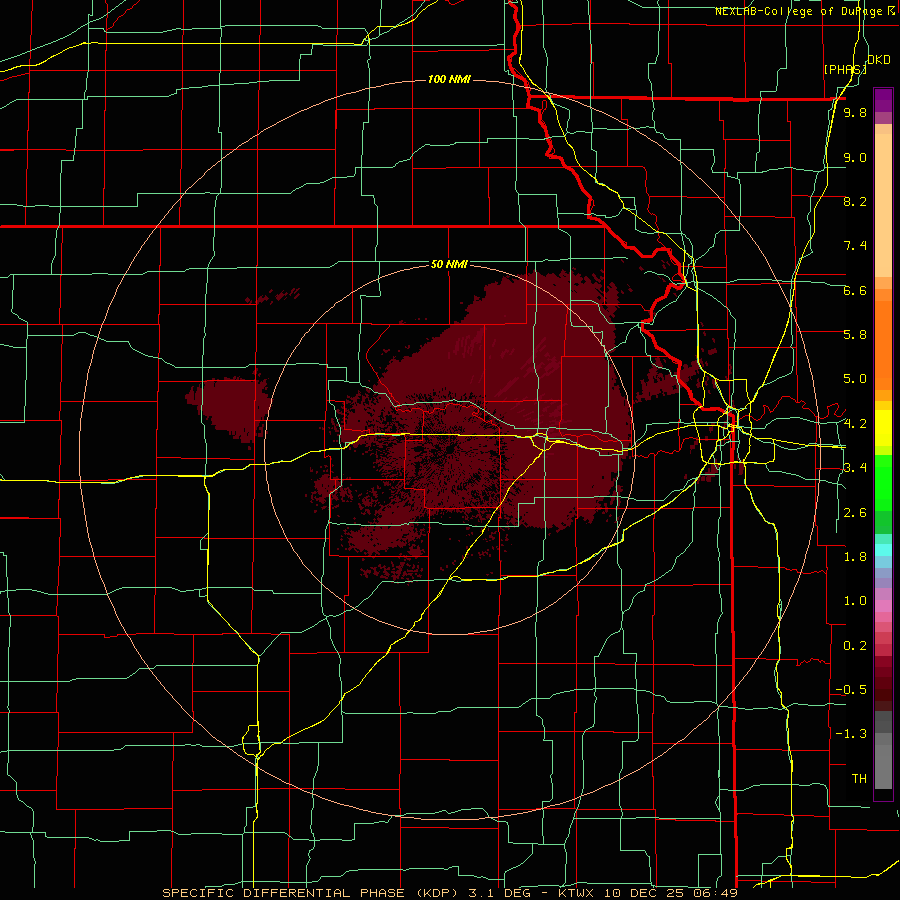Click the purple swatch at top of the color bar

(x=883, y=100)
